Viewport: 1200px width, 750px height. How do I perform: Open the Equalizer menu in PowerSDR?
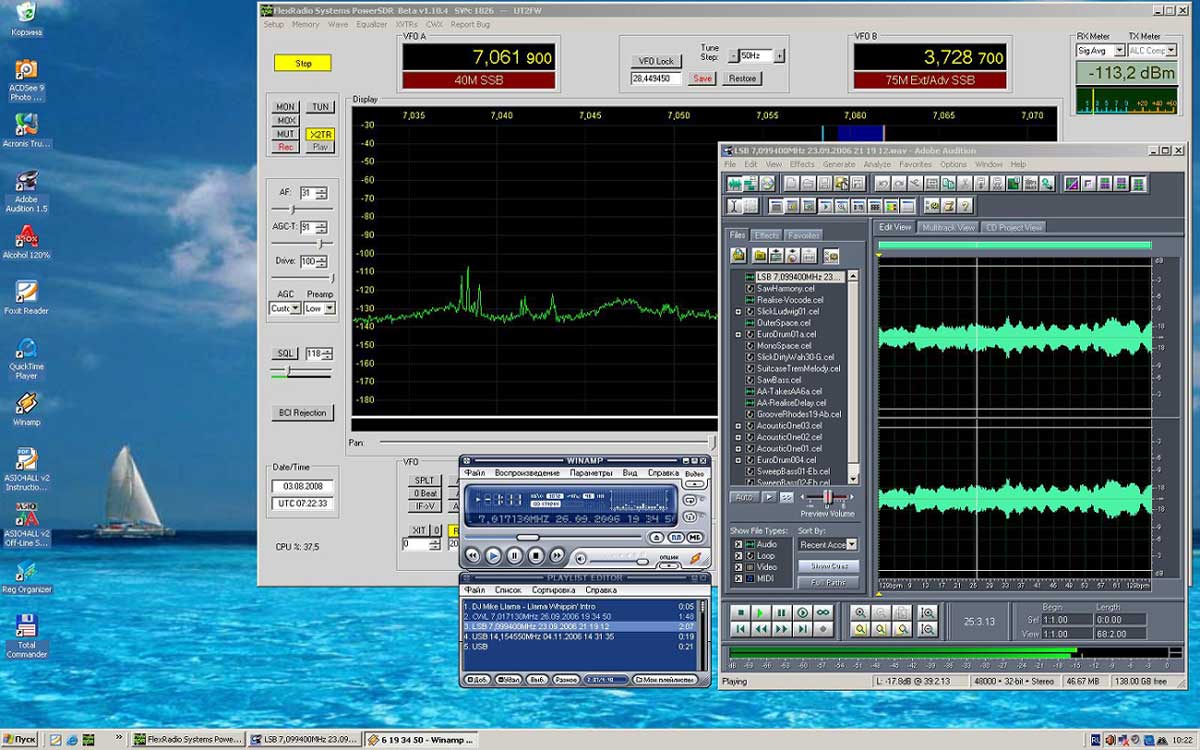tap(371, 24)
